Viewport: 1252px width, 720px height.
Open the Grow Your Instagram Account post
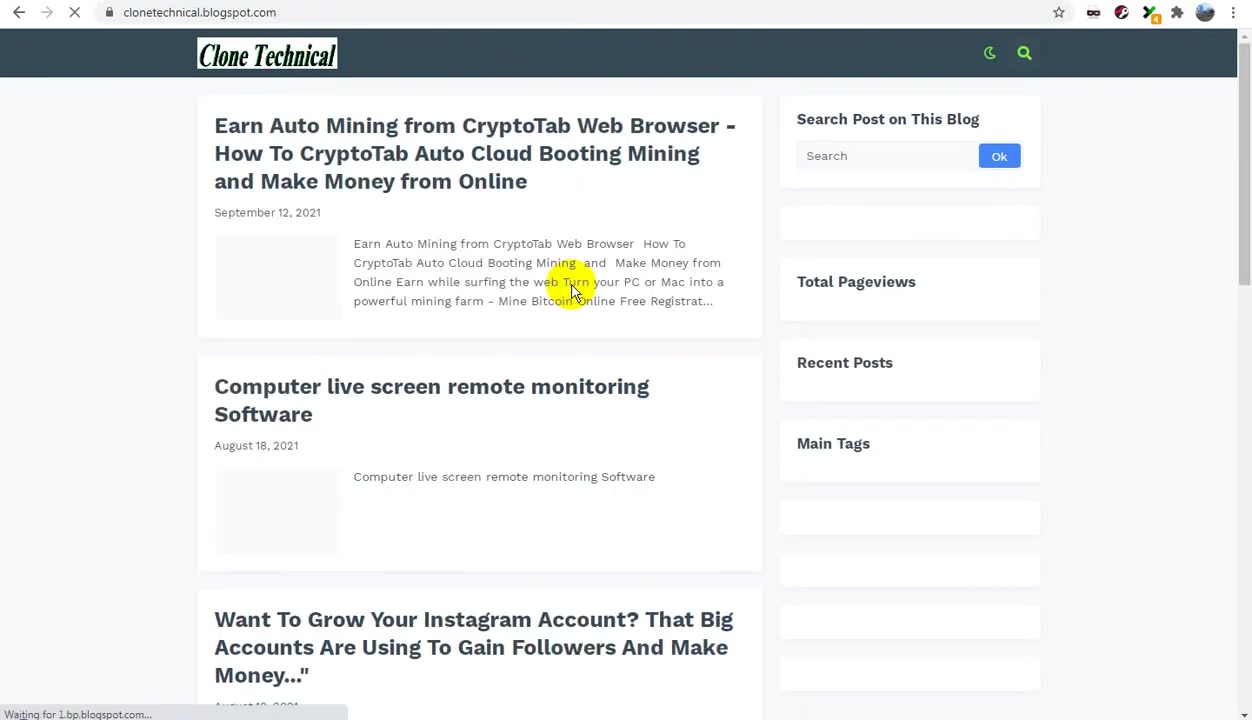[473, 647]
